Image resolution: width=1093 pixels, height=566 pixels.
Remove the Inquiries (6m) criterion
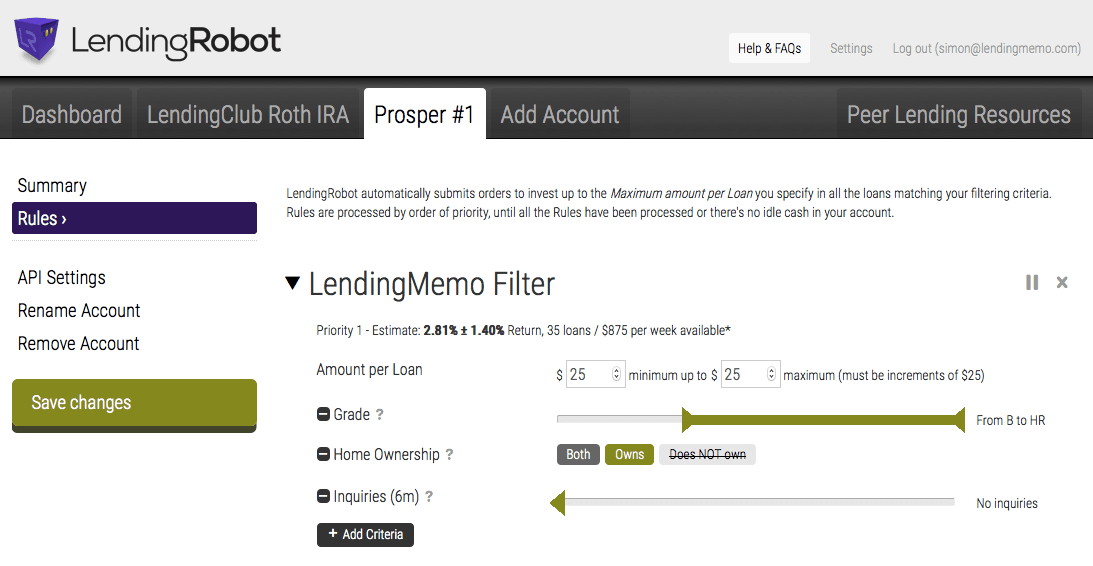coord(323,496)
